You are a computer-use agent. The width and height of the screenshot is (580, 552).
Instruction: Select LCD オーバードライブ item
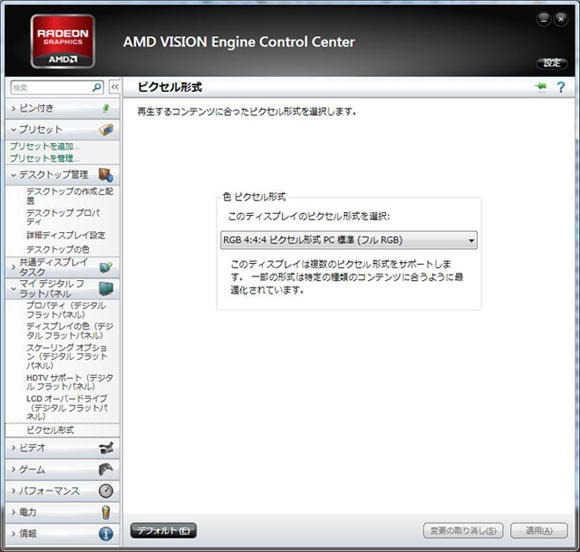click(x=67, y=407)
